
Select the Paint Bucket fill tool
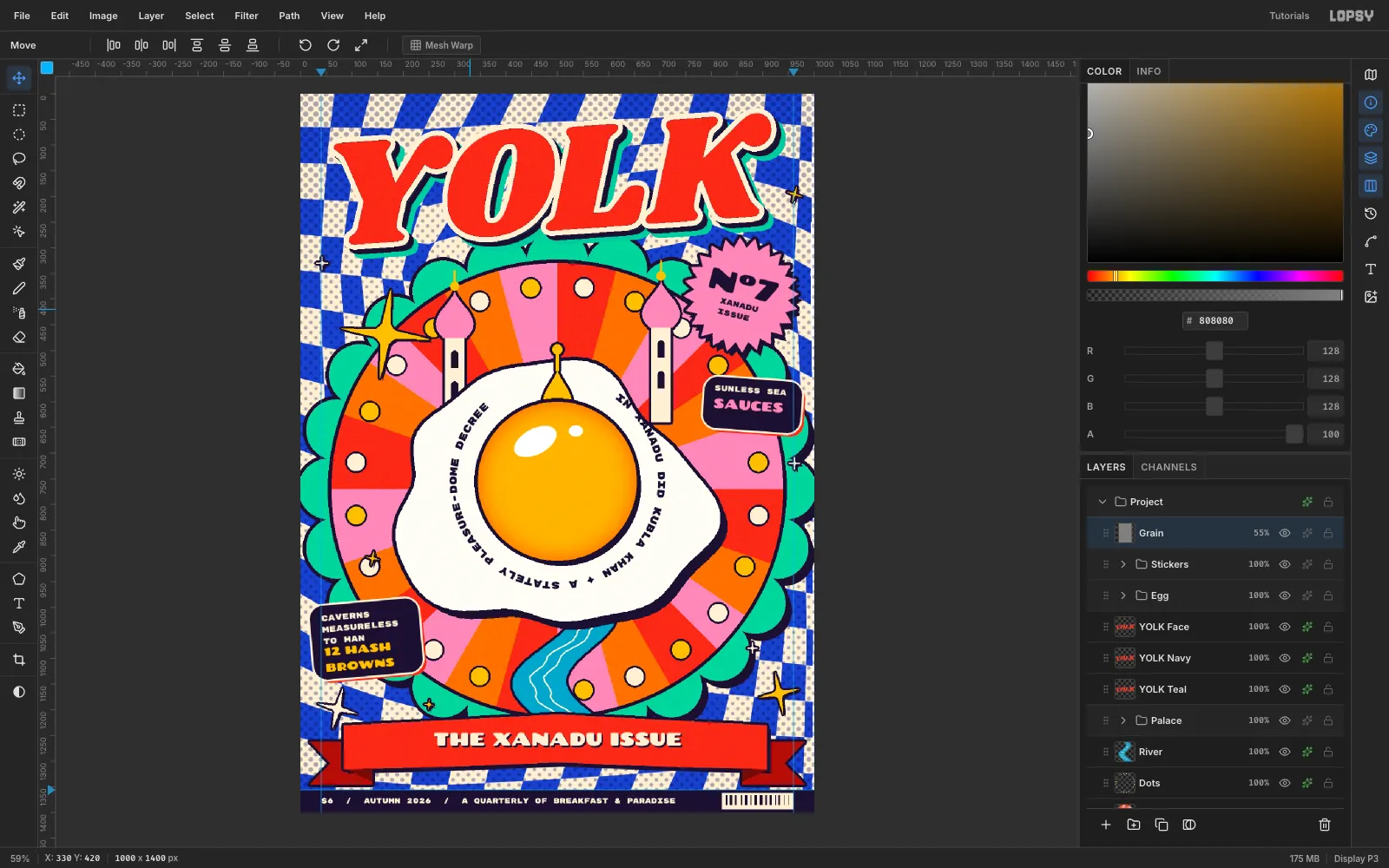19,369
